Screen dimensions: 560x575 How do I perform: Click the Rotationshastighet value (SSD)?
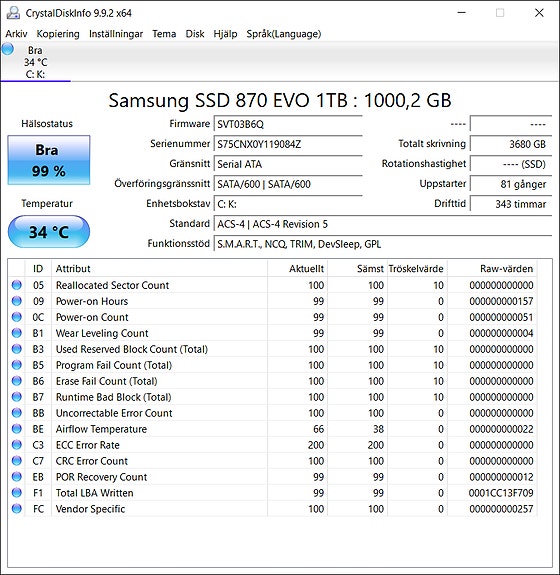click(511, 164)
